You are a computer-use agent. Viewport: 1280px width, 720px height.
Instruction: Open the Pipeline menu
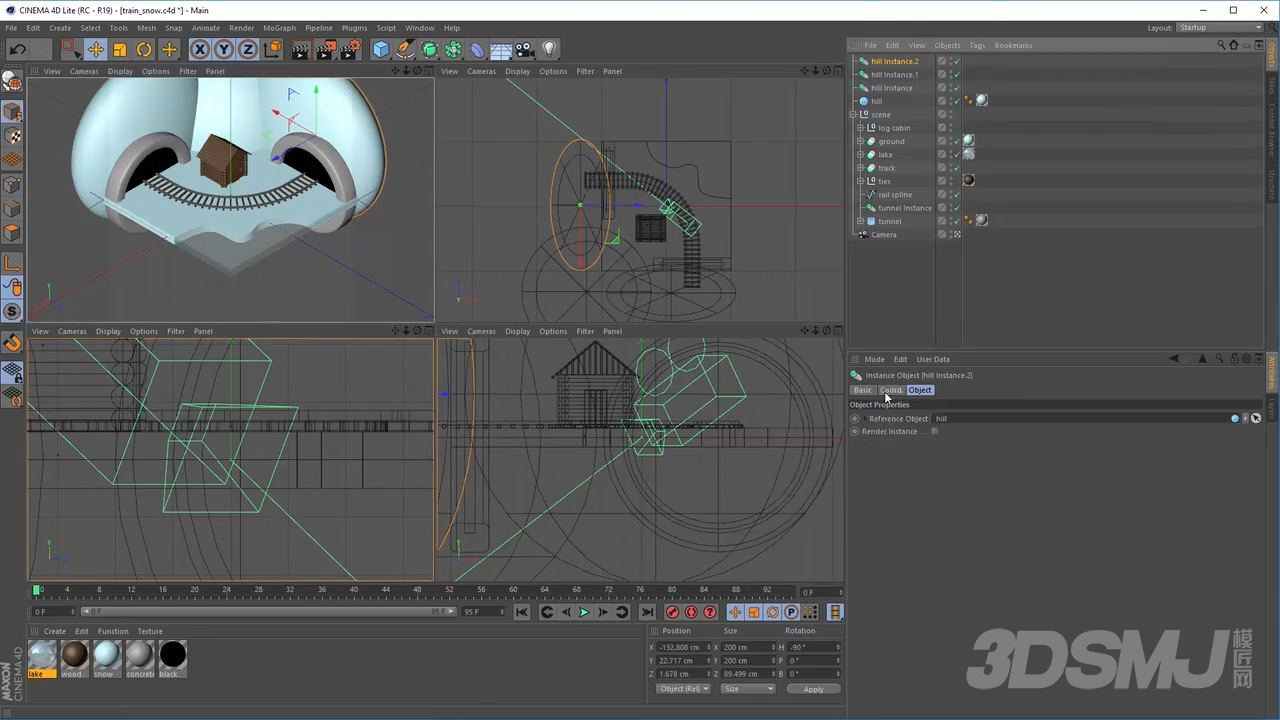coord(318,28)
